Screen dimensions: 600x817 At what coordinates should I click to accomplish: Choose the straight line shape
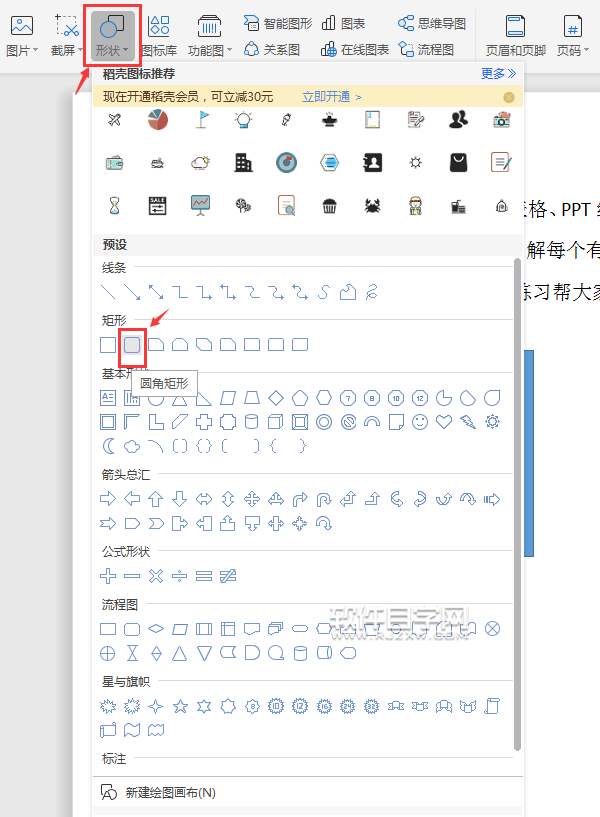(108, 292)
